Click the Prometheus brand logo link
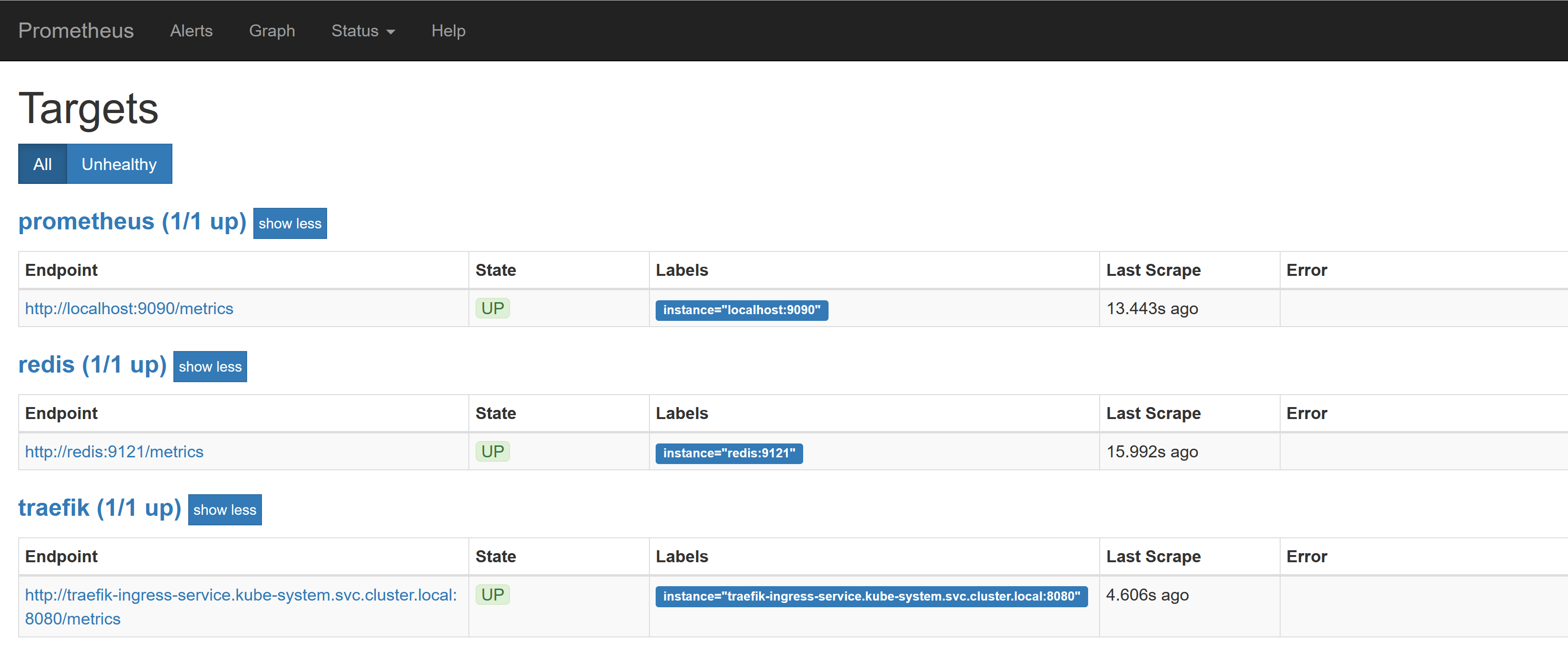Screen dimensions: 1568x647 tap(76, 31)
